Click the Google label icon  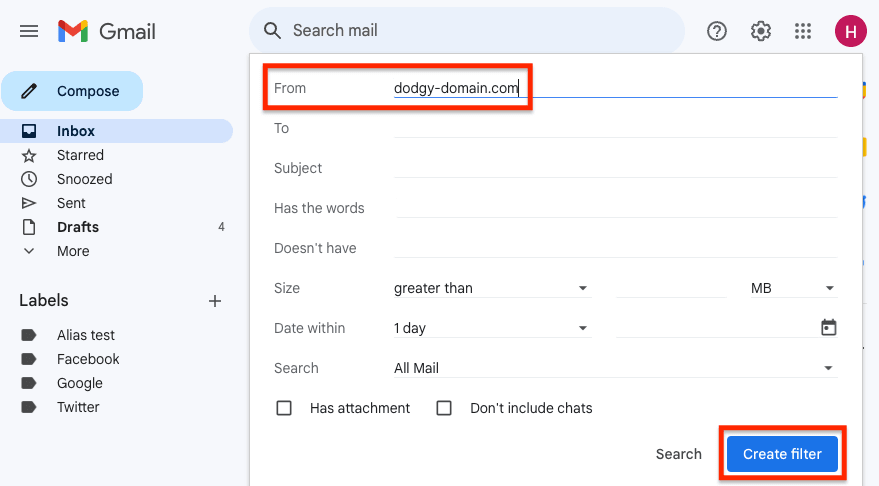click(x=29, y=383)
